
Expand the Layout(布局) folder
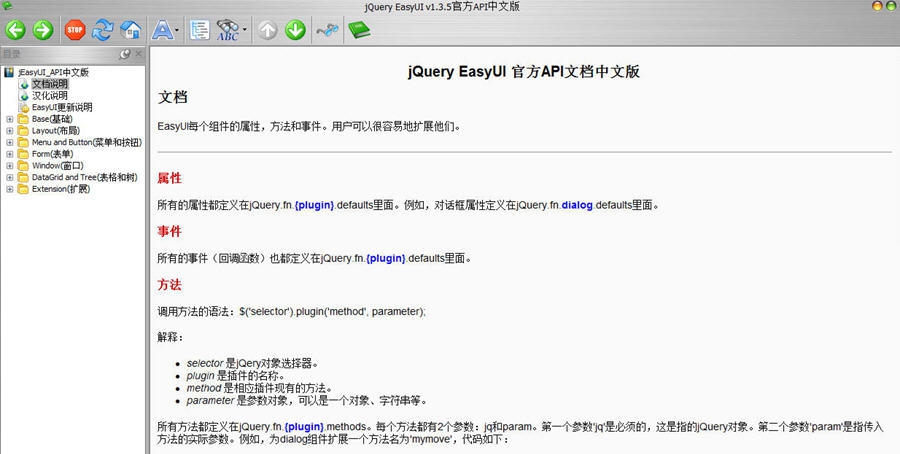click(x=9, y=131)
